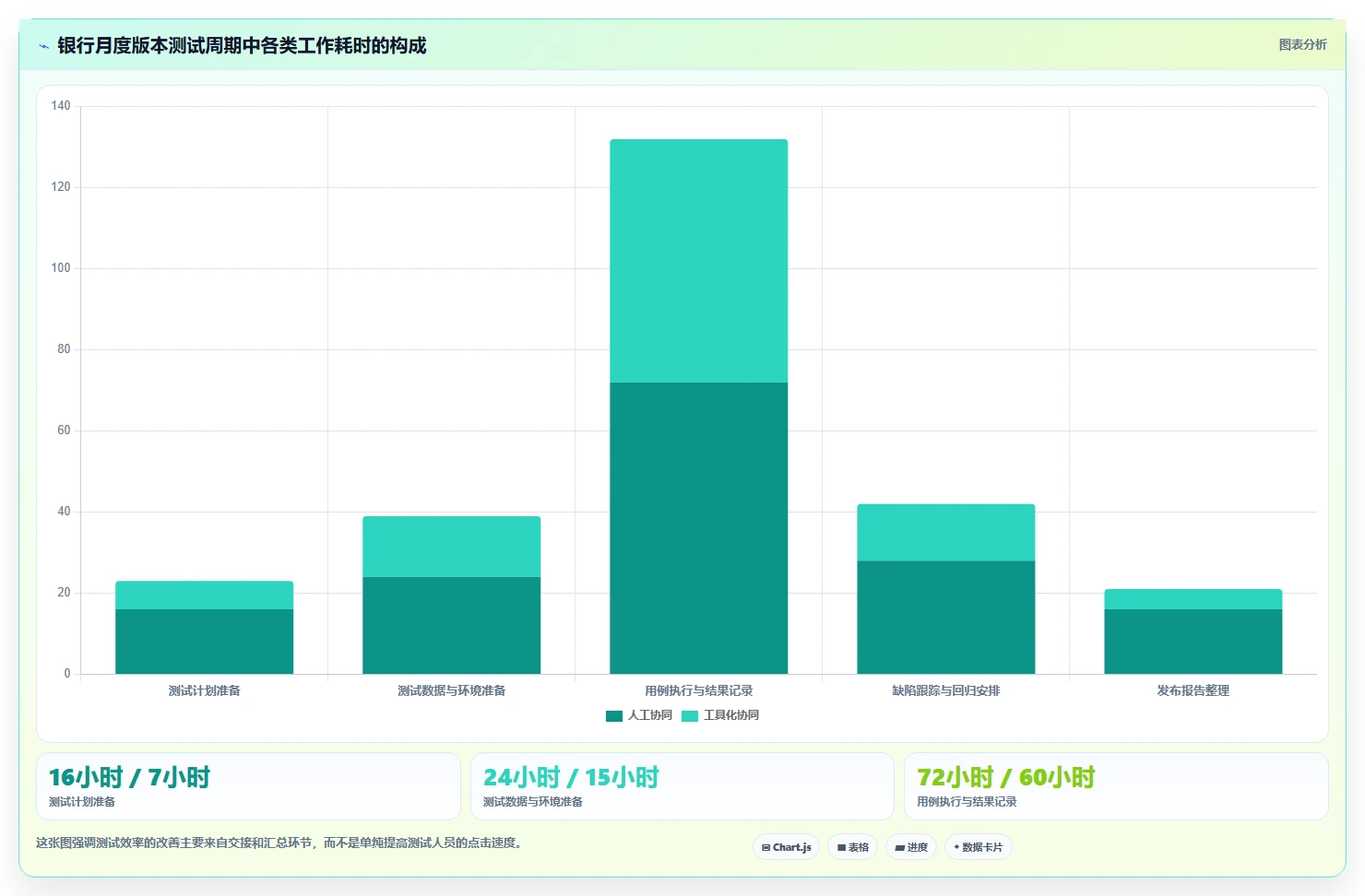The image size is (1365, 896).
Task: Click the x-axis label 用例执行与结果记录
Action: point(698,690)
